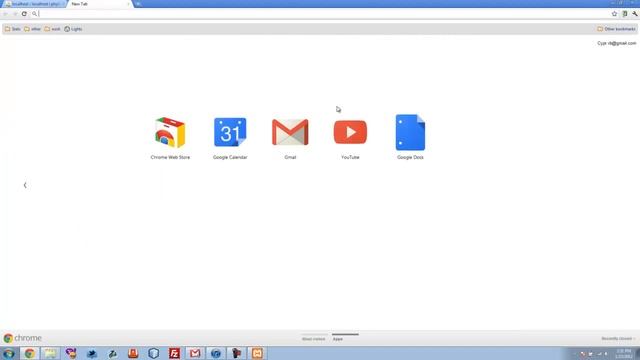The width and height of the screenshot is (640, 360).
Task: Click the extension icon beside the wrench
Action: [x=624, y=14]
